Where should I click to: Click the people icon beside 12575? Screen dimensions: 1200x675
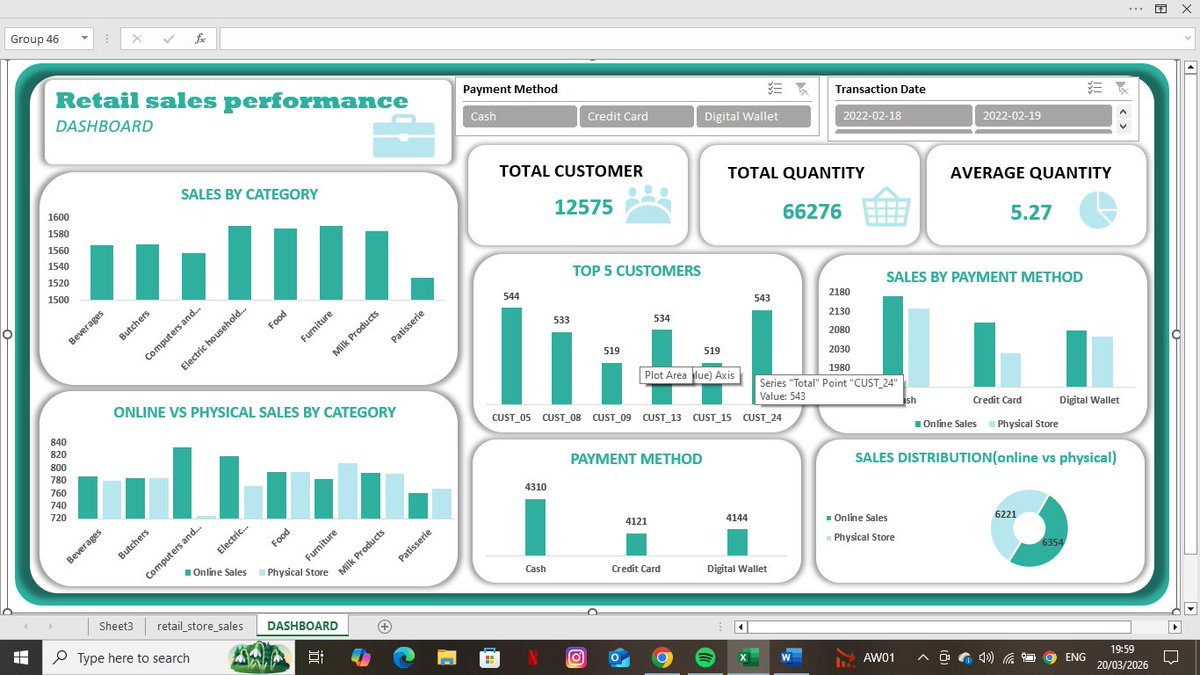(x=648, y=204)
